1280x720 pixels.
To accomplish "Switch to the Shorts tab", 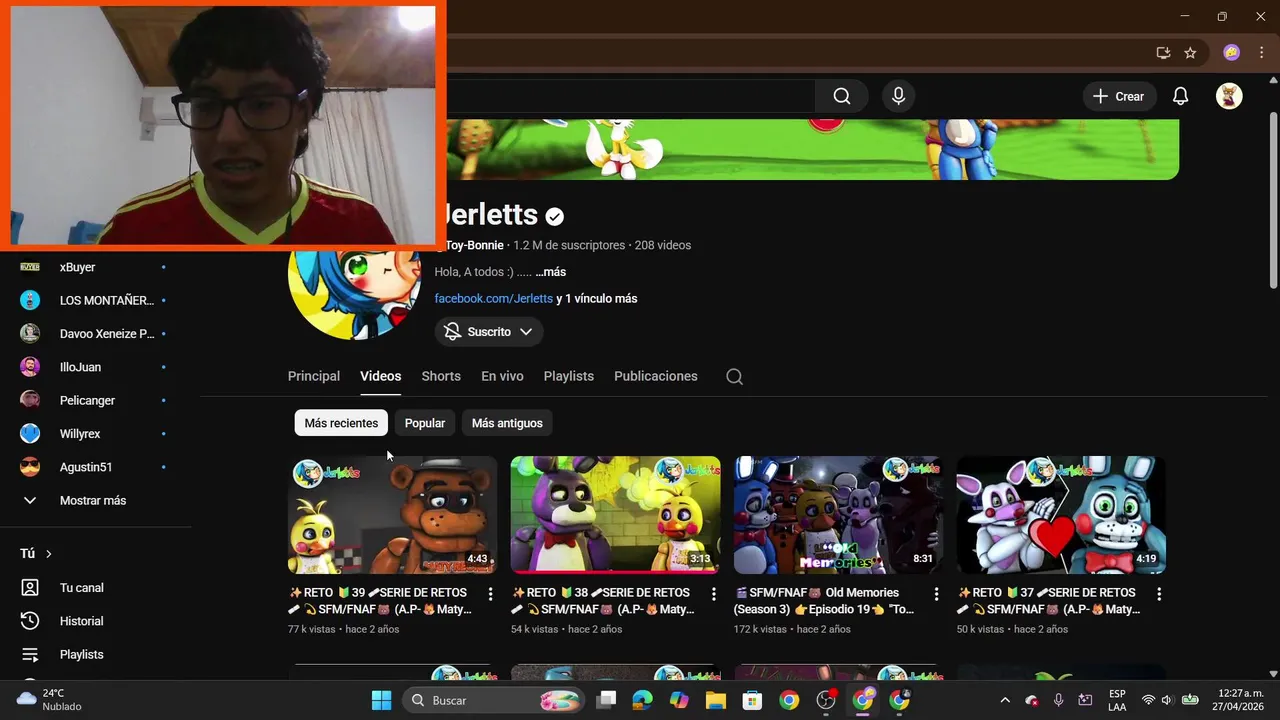I will (x=441, y=376).
